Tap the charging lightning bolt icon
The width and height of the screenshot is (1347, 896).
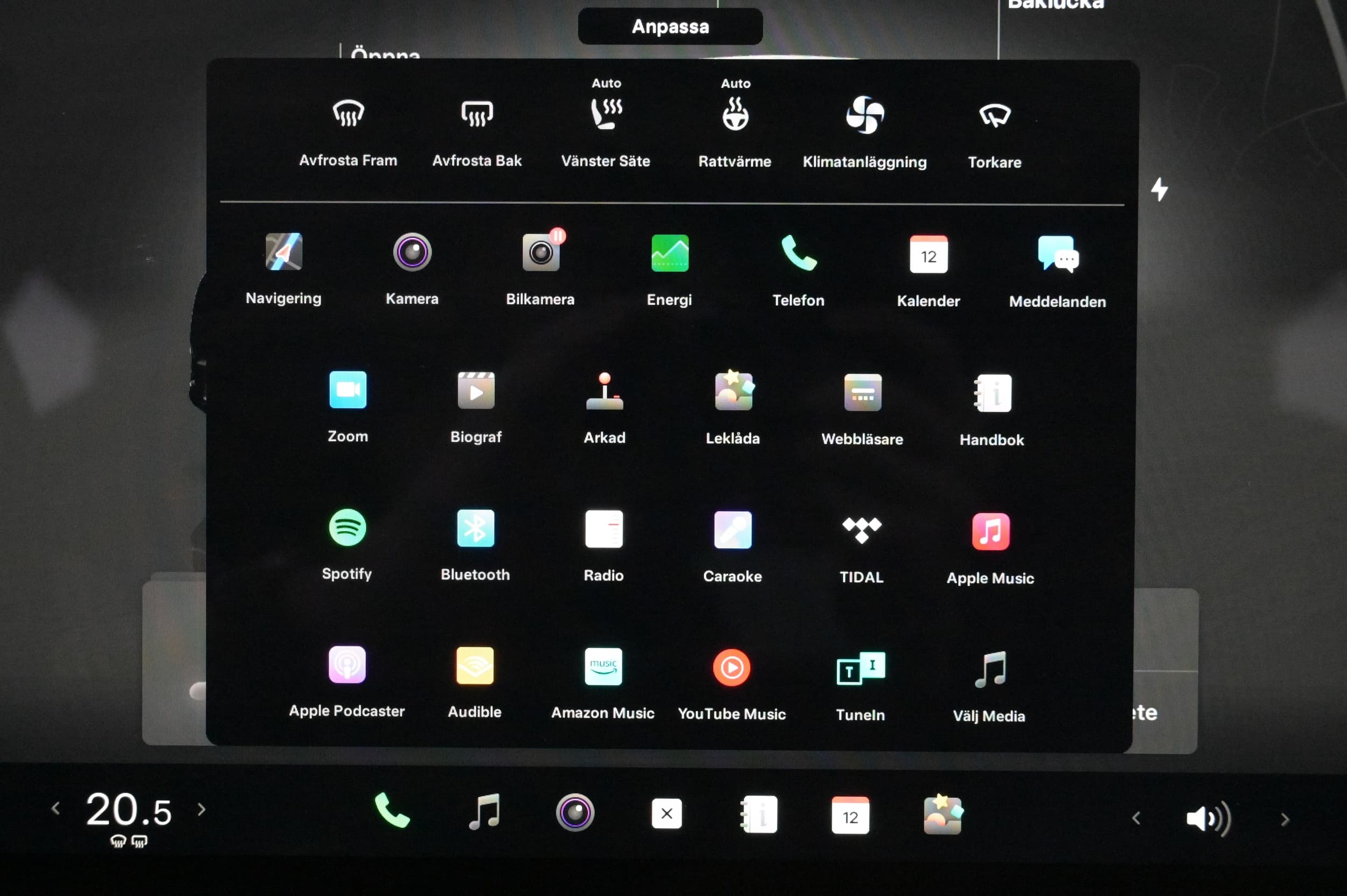click(x=1159, y=189)
